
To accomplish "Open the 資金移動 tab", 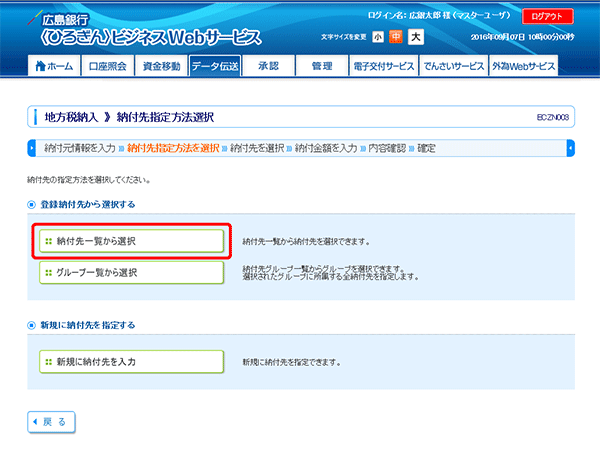I will click(x=161, y=66).
